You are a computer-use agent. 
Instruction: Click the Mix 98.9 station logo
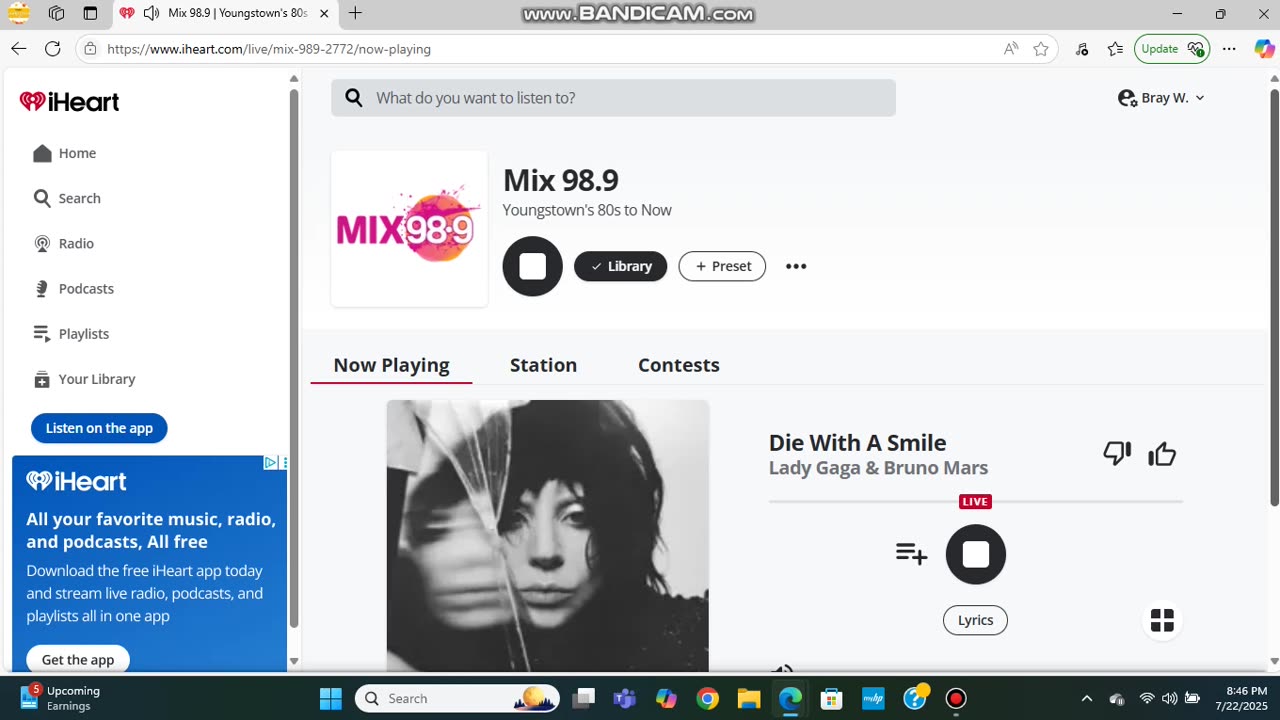[x=409, y=229]
